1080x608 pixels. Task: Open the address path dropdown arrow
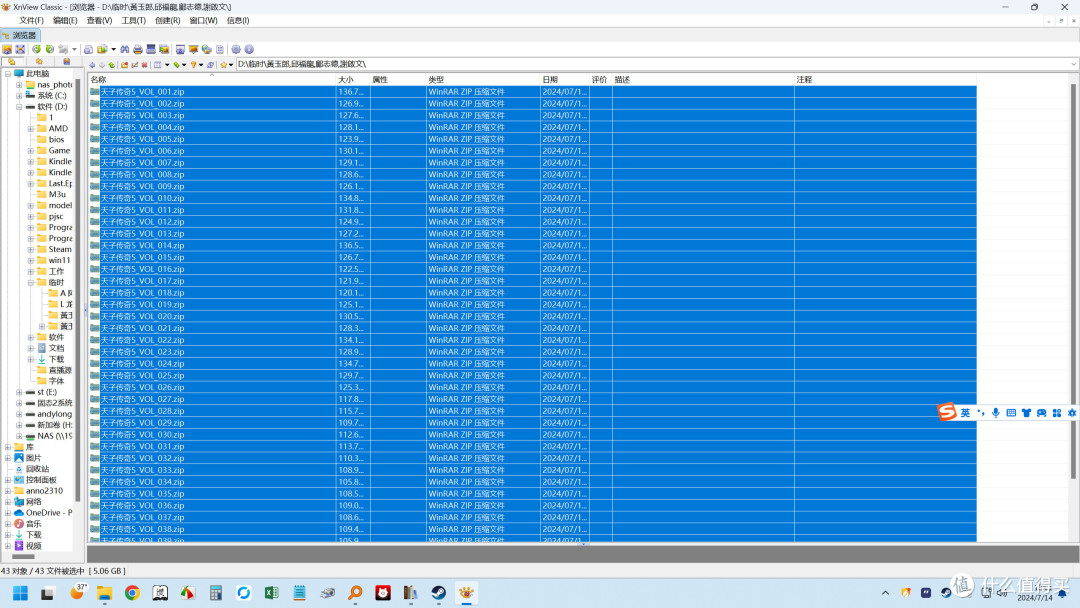coord(1074,64)
